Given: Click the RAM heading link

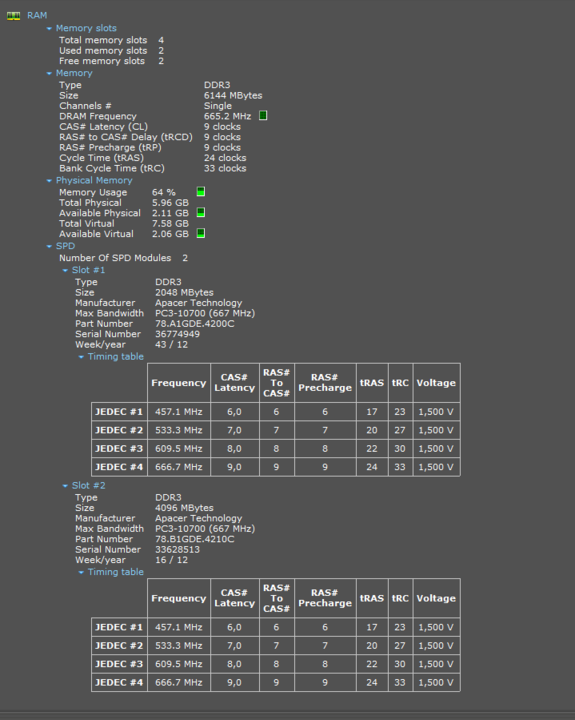Looking at the screenshot, I should coord(37,16).
